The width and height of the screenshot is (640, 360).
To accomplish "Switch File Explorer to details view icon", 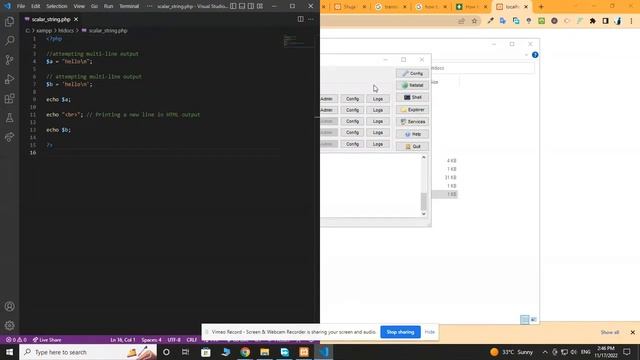I will (524, 320).
